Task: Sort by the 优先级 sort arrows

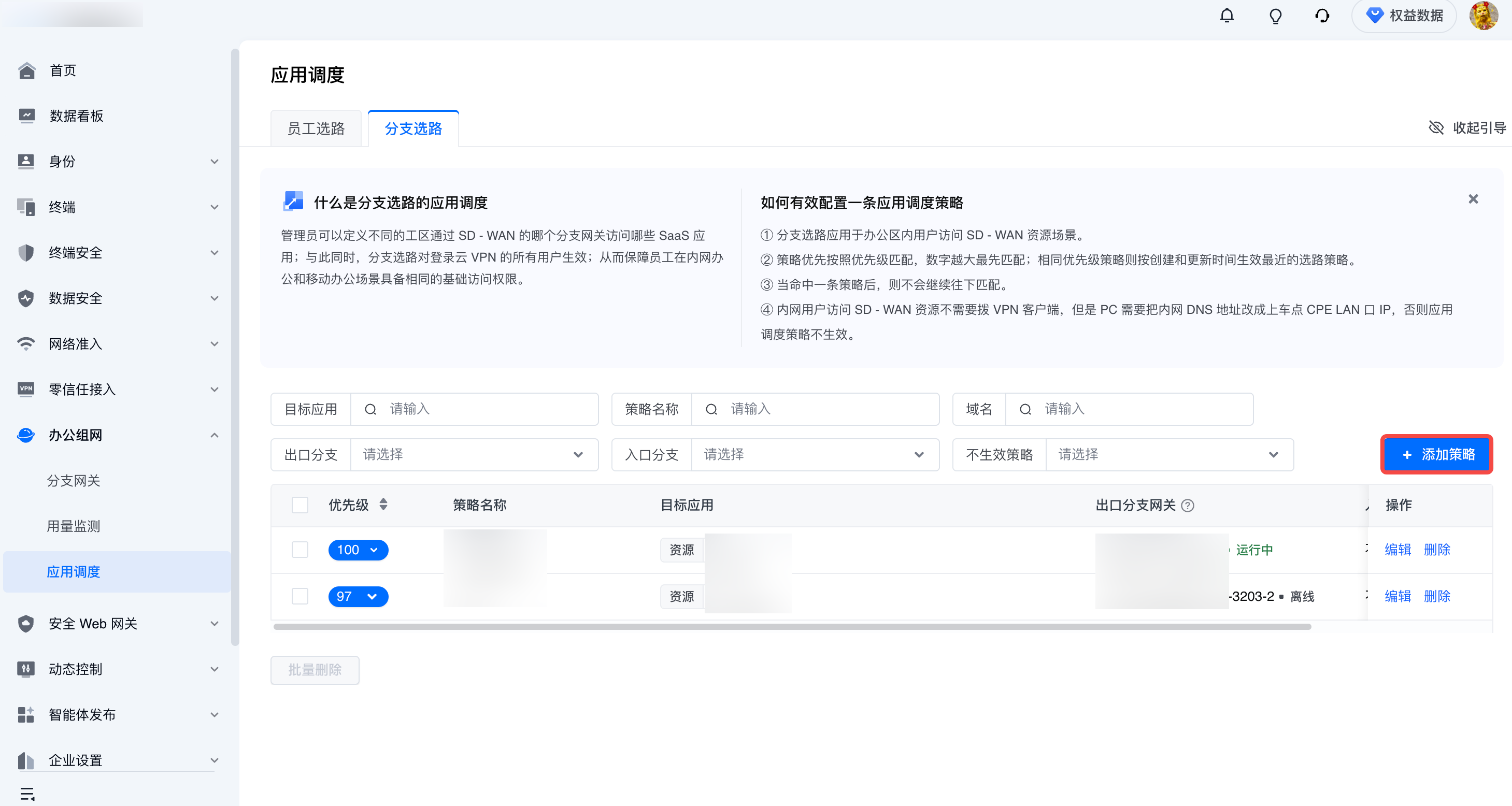Action: click(383, 505)
